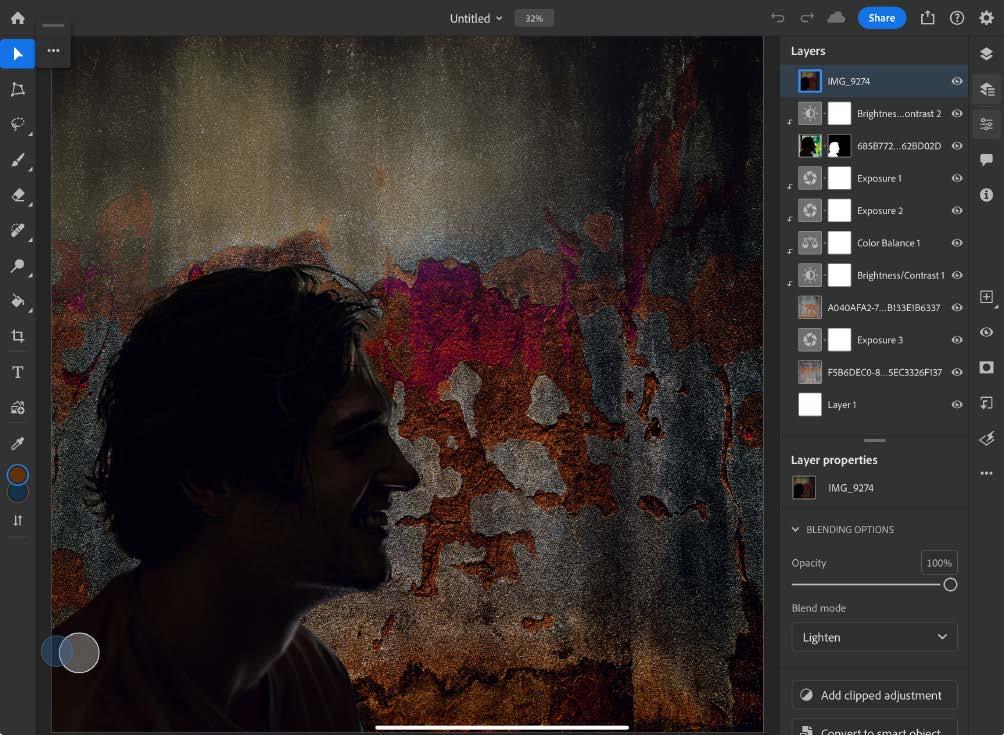Select Layer 1 thumbnail
This screenshot has height=735, width=1004.
coord(809,405)
